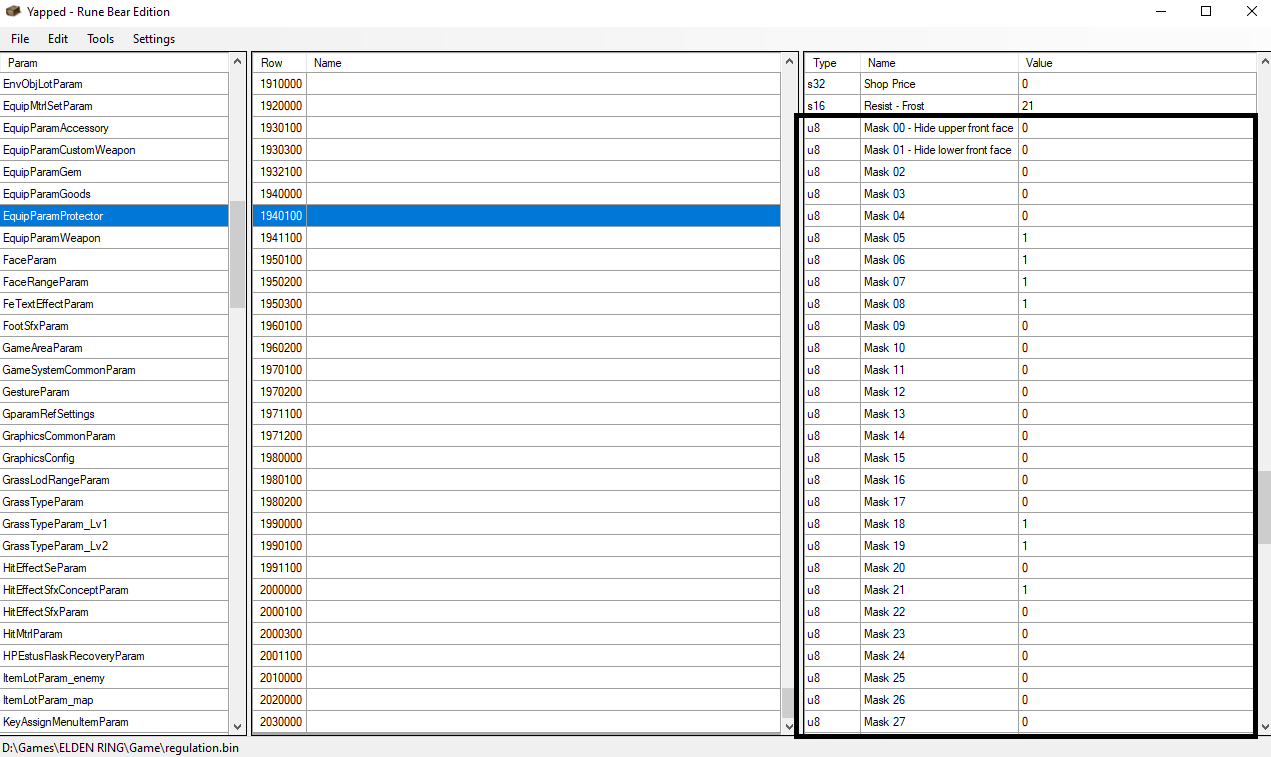Select EquipParamCustomWeapon param

pos(114,150)
